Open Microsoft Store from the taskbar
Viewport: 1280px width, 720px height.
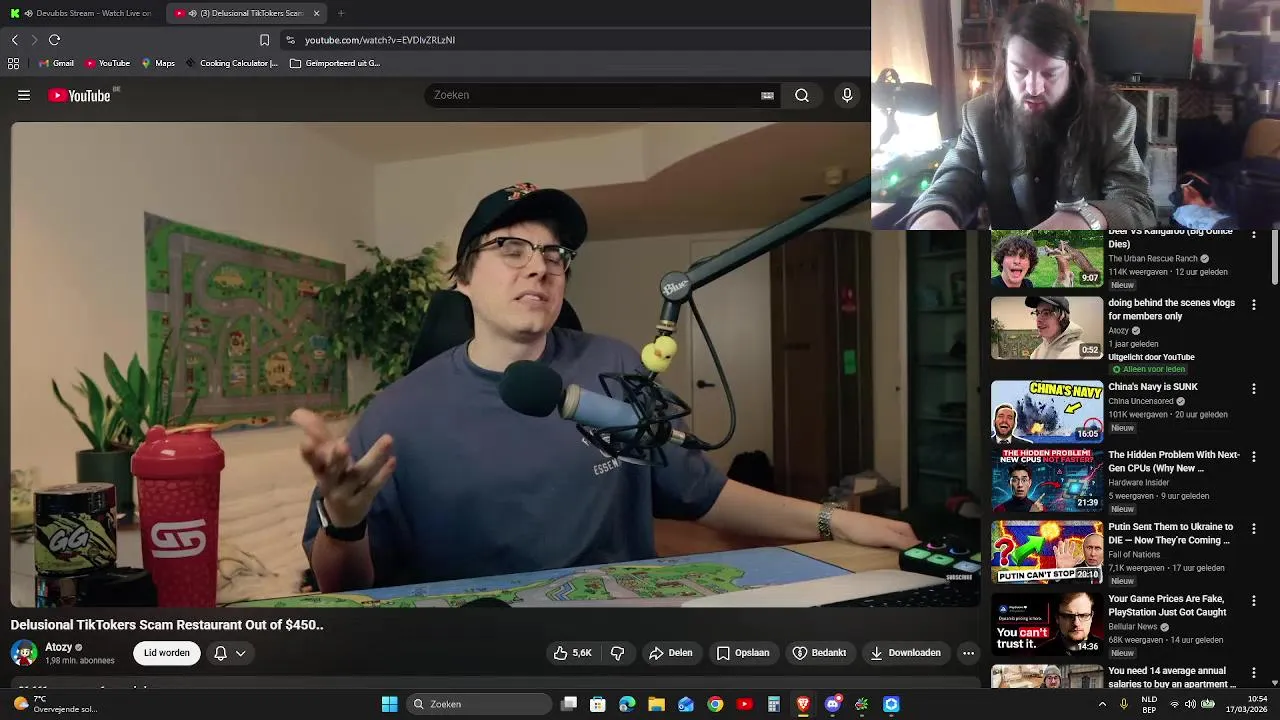click(598, 704)
